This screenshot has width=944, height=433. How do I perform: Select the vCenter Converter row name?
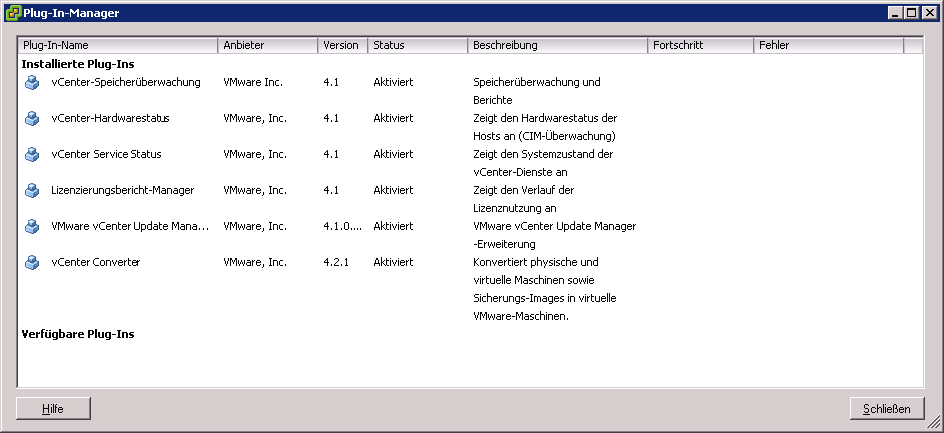(96, 262)
